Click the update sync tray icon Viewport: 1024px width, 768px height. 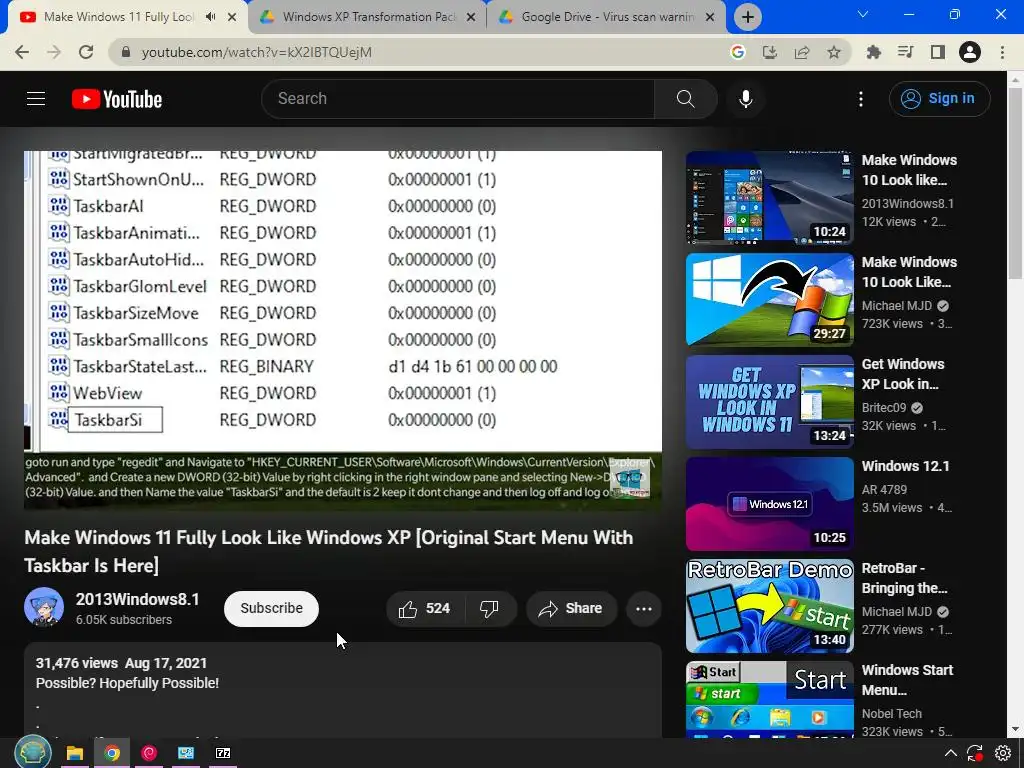975,753
